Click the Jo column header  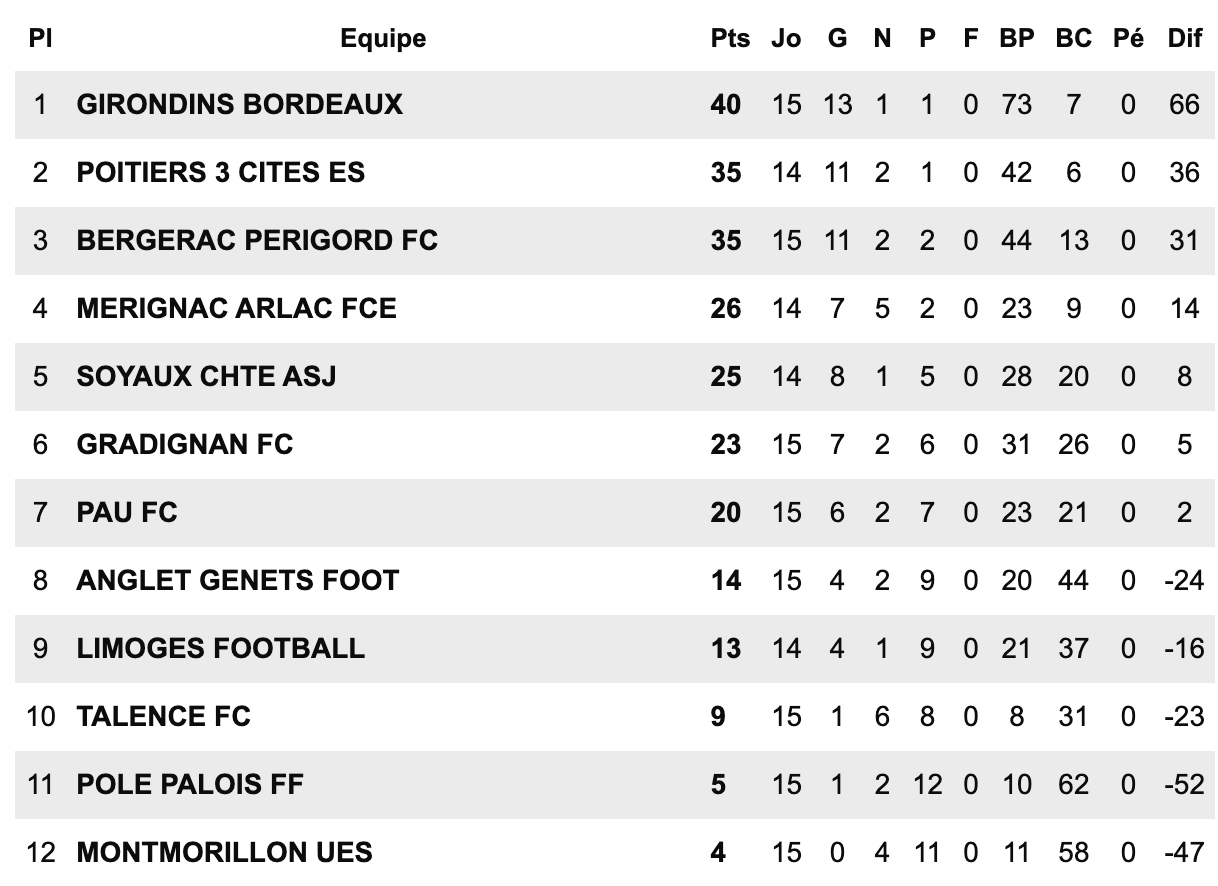pyautogui.click(x=786, y=38)
